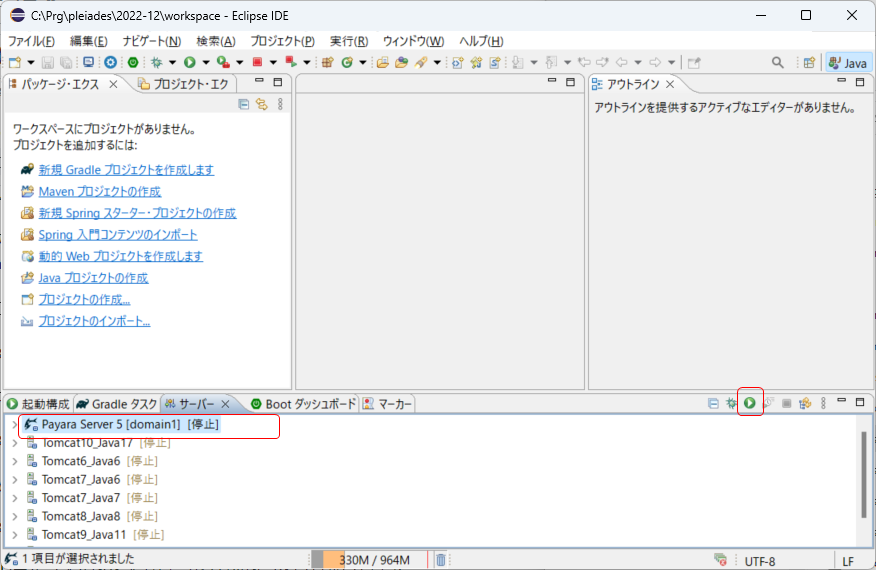Start the server with Servers view Run icon
The image size is (876, 570).
(750, 403)
